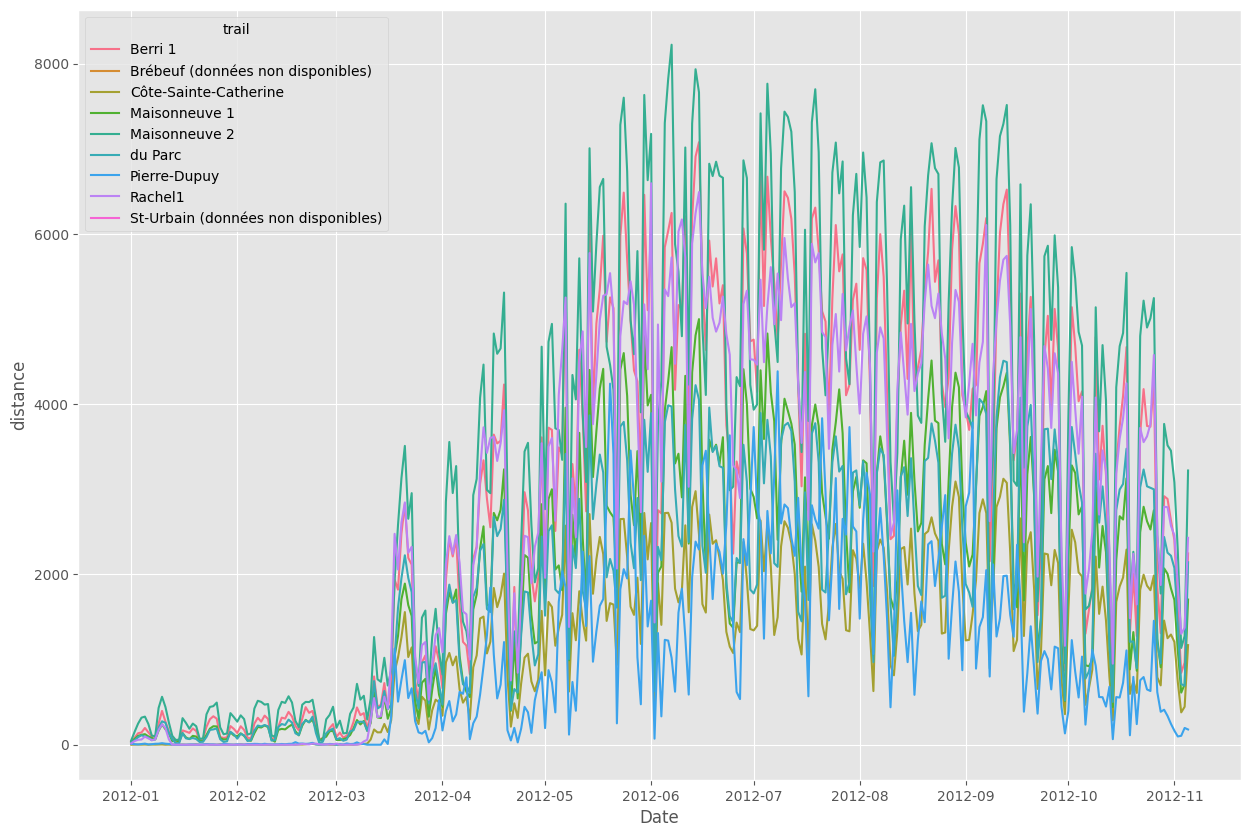The height and width of the screenshot is (837, 1250).
Task: Click the Berri 1 legend line swatch
Action: tap(106, 51)
